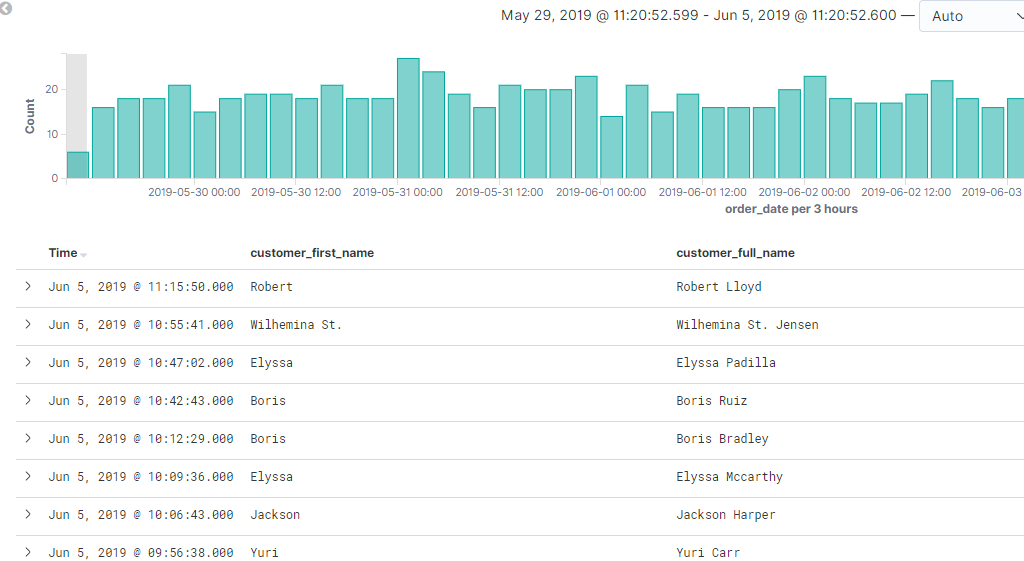Expand the Boris Ruiz row
Screen dimensions: 1024x561
(28, 401)
